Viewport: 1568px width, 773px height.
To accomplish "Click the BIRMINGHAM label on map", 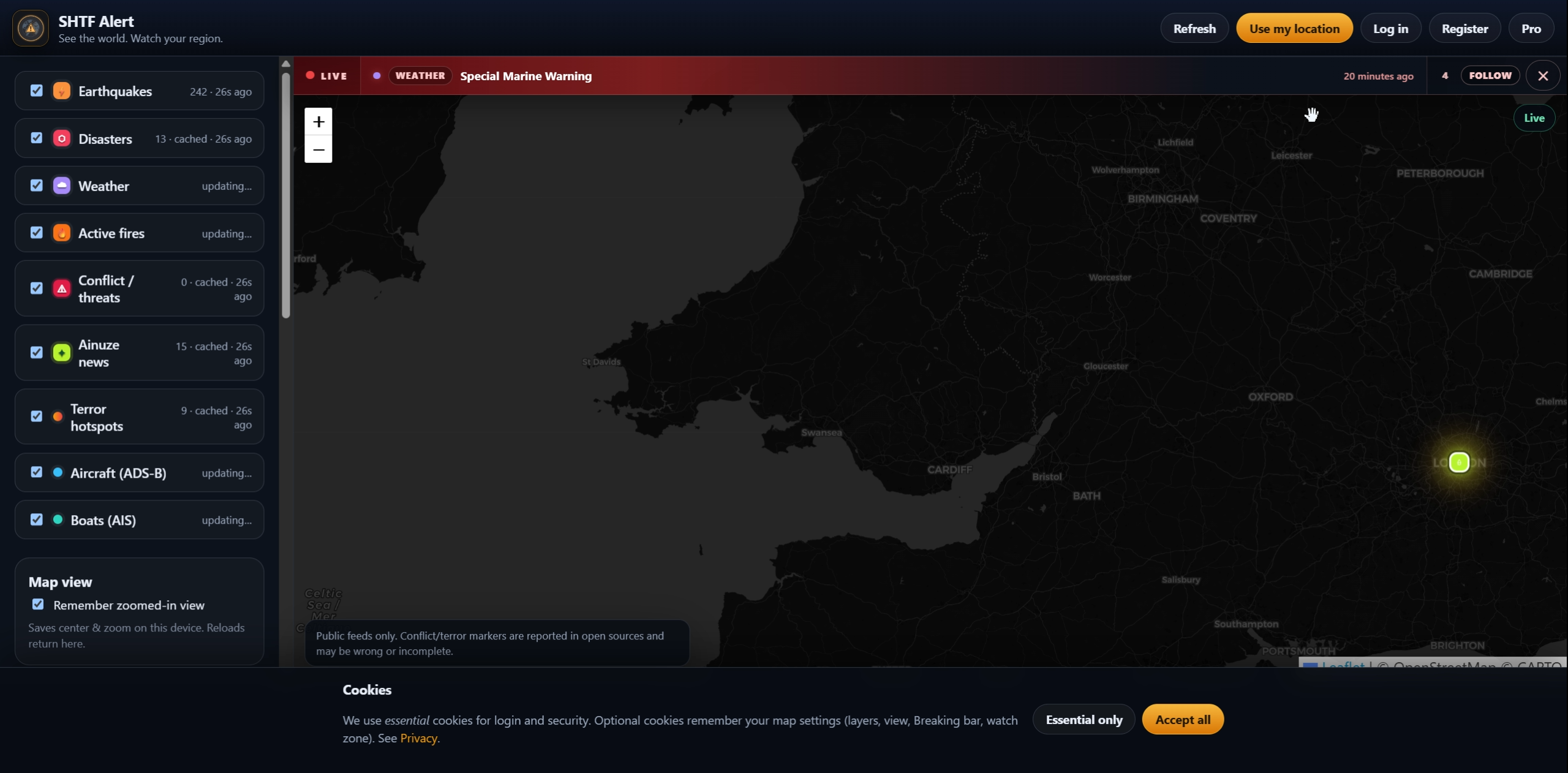I will point(1163,199).
